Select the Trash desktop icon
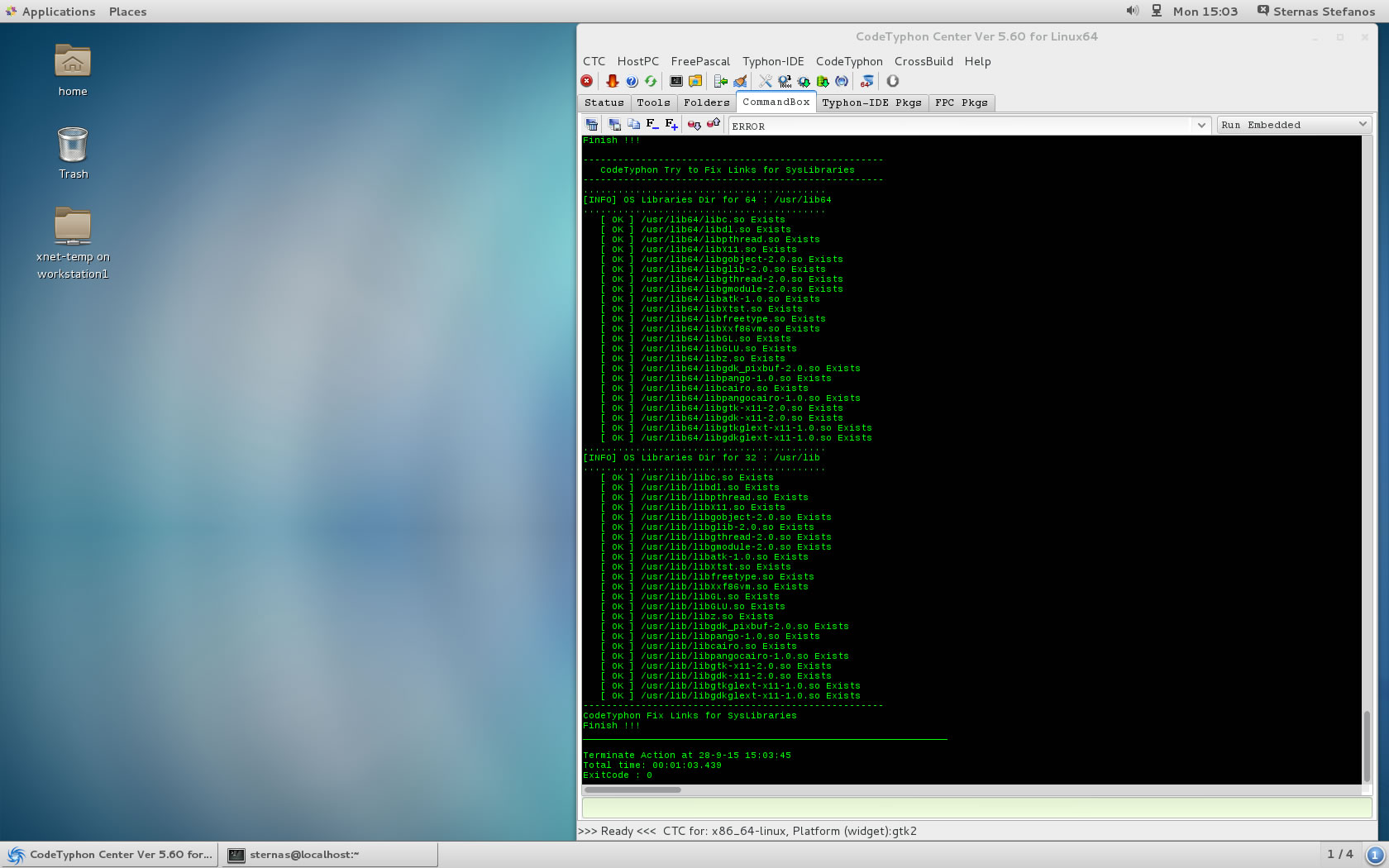The image size is (1389, 868). [73, 153]
